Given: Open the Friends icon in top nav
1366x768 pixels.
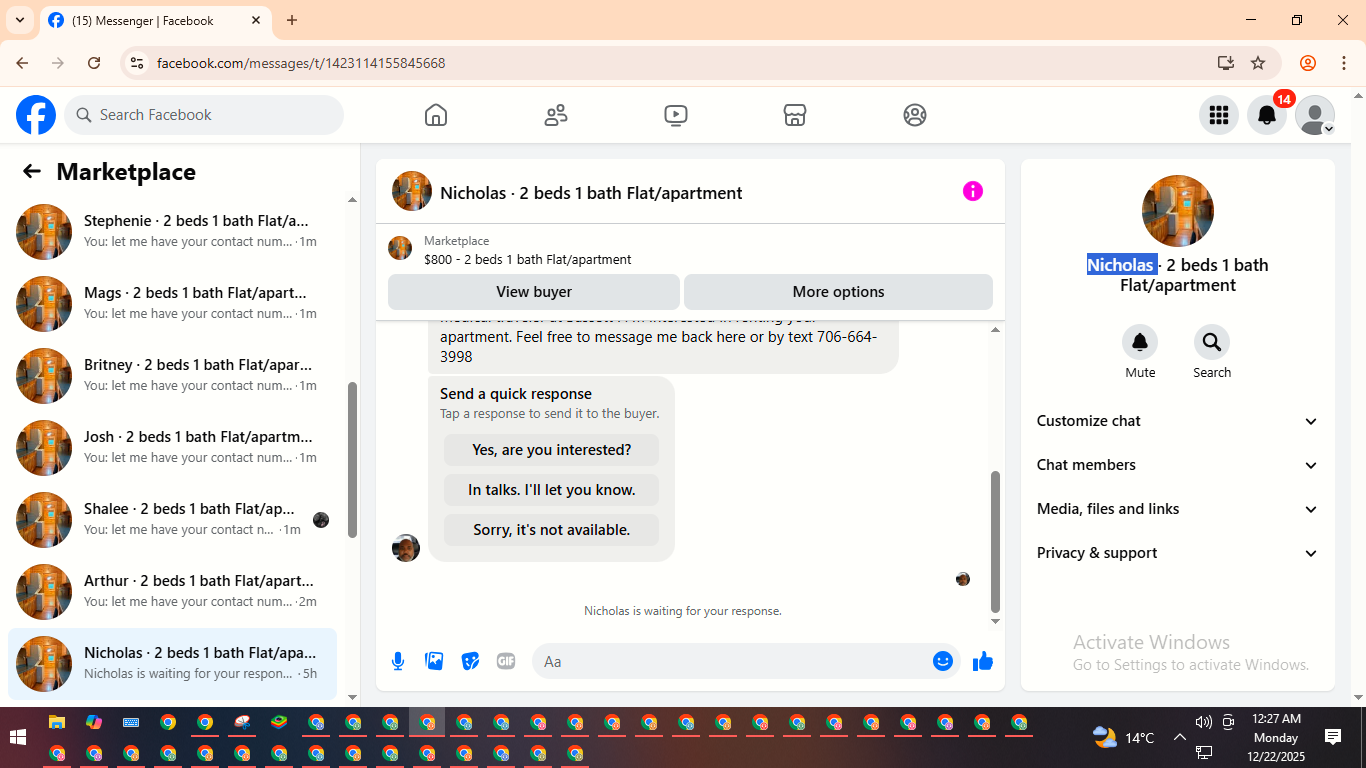Looking at the screenshot, I should [x=556, y=115].
